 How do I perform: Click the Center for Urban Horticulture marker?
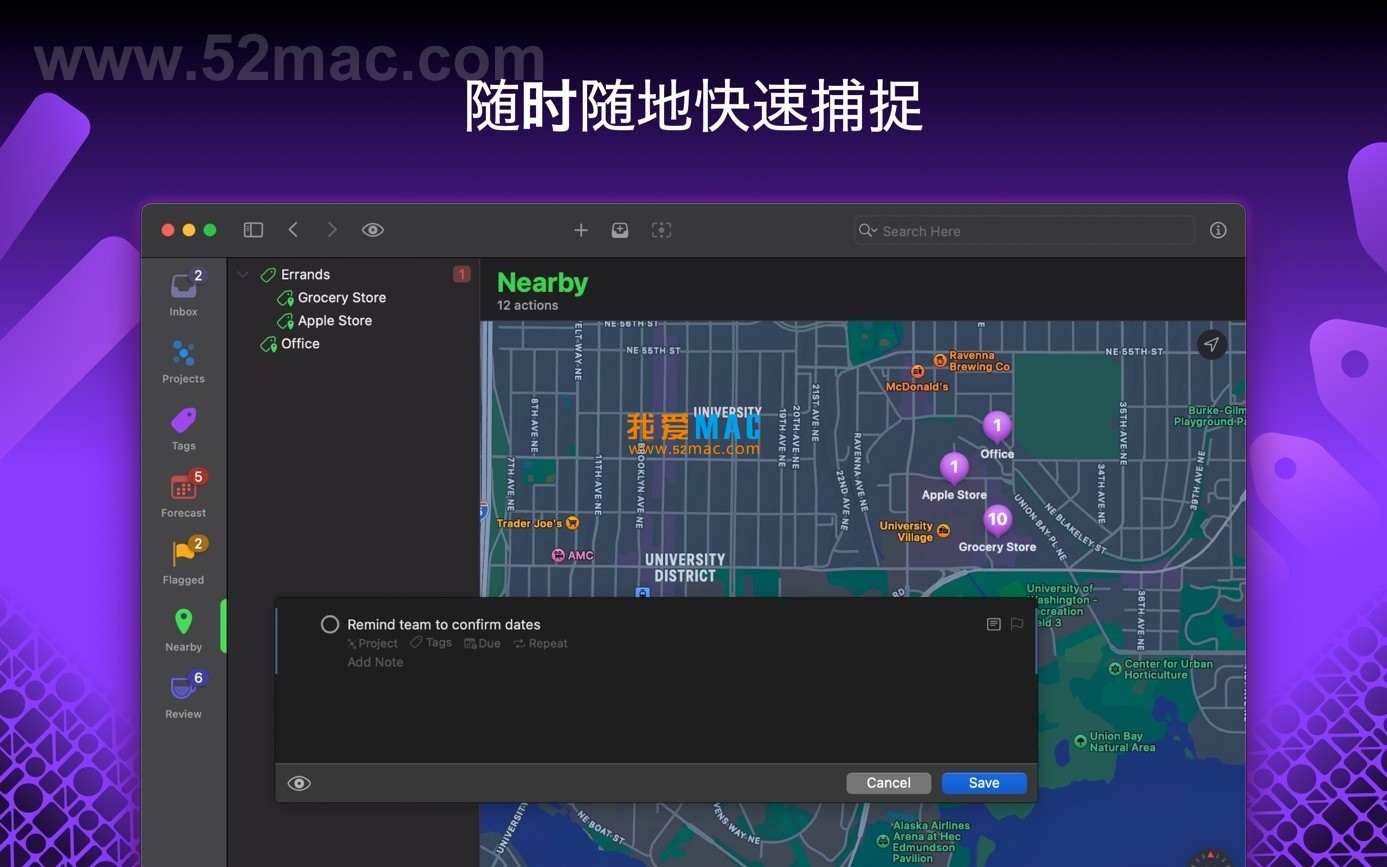[x=1114, y=668]
